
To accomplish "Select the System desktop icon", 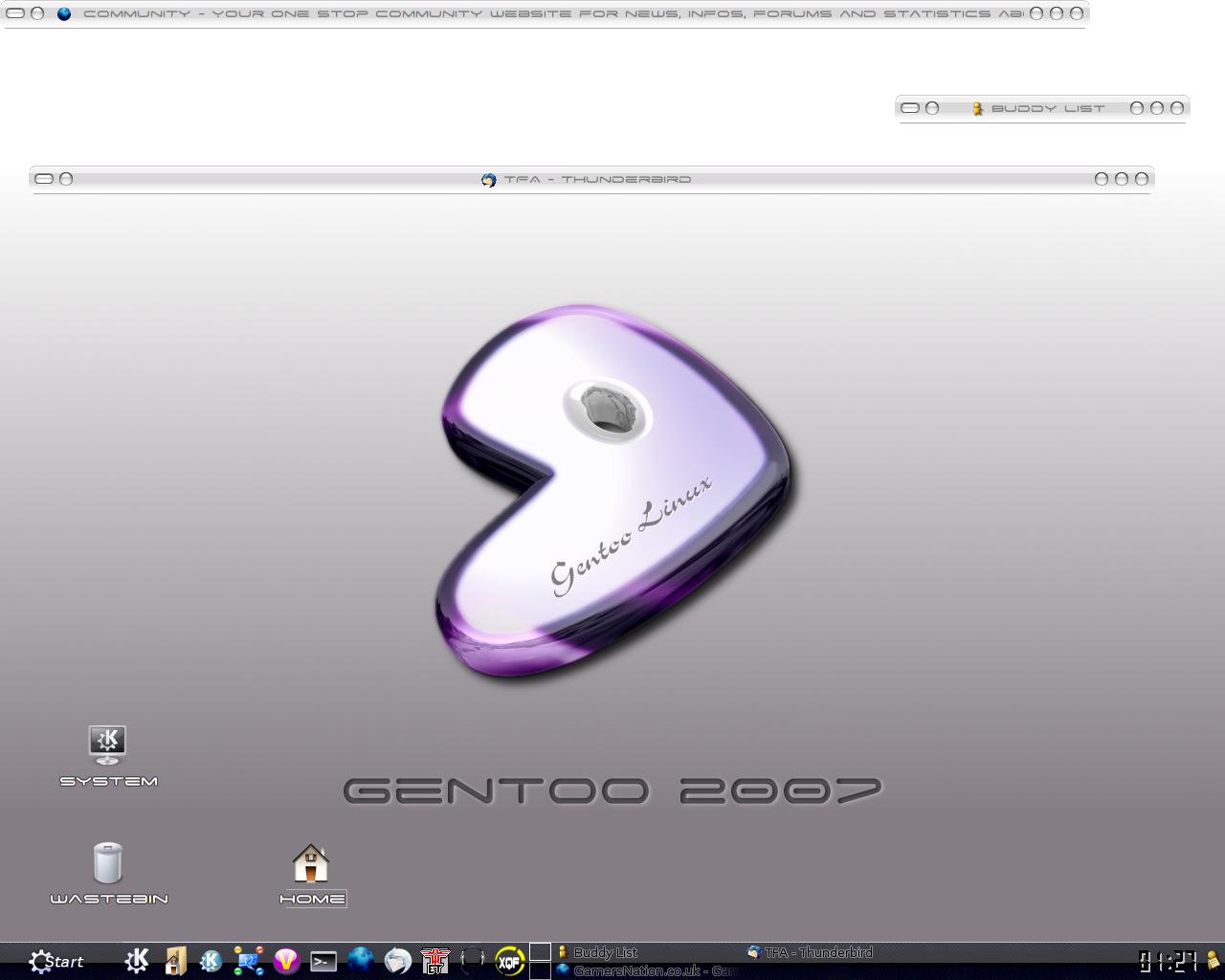I will click(108, 756).
